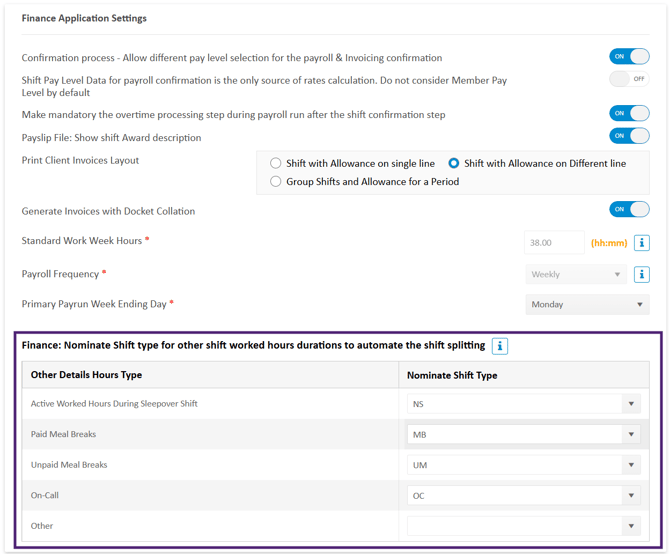
Task: Toggle Confirmation process different pay level switch
Action: (629, 56)
